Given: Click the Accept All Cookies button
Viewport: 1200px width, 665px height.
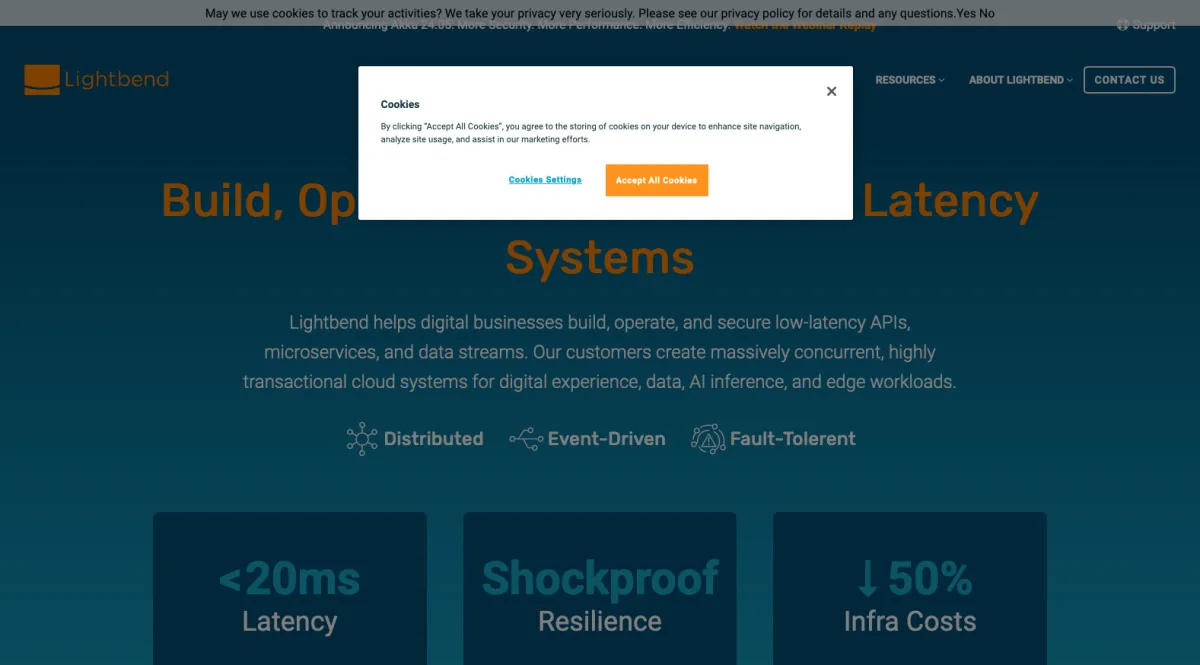Looking at the screenshot, I should click(x=656, y=180).
